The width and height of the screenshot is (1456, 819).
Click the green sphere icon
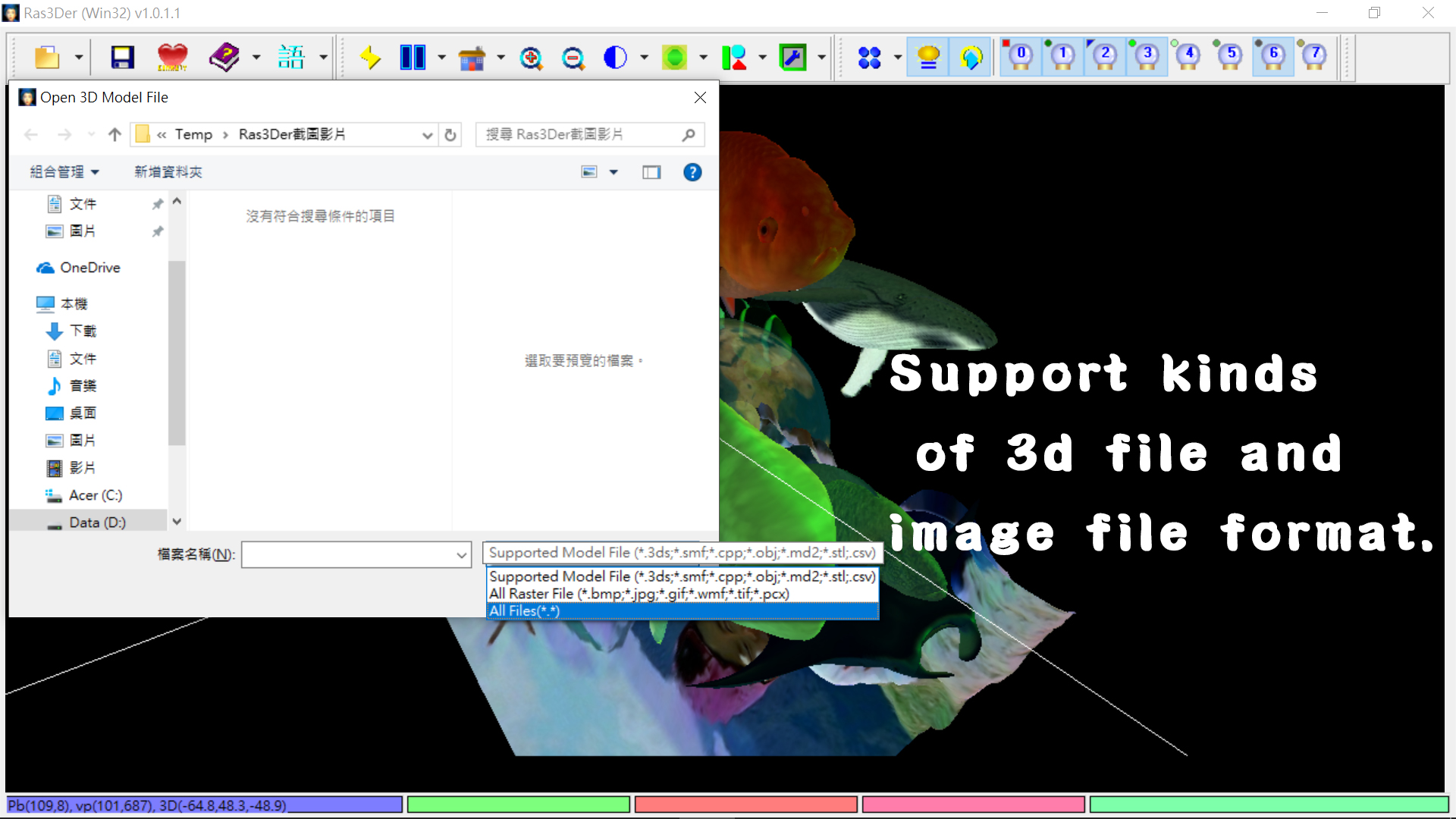coord(674,58)
